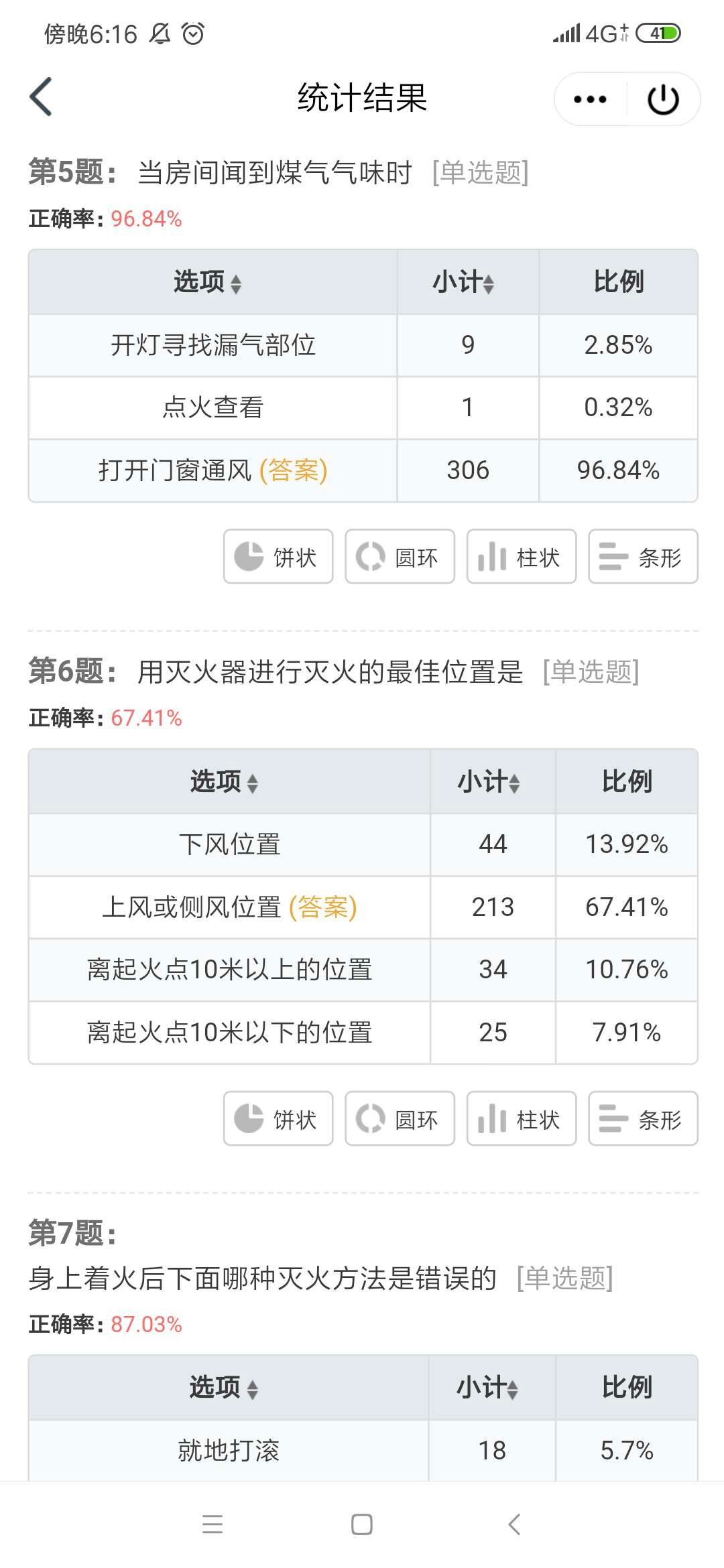Sort question 7 by 小计 column
Image resolution: width=724 pixels, height=1568 pixels.
click(487, 1387)
